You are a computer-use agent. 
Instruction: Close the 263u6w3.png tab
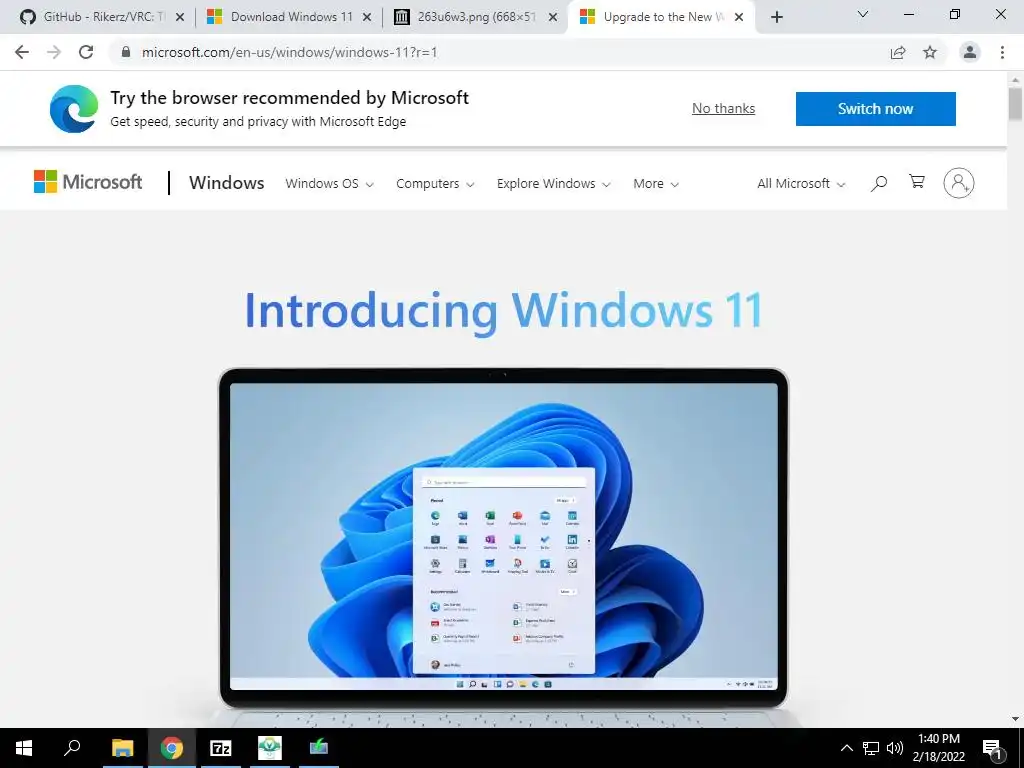[553, 17]
